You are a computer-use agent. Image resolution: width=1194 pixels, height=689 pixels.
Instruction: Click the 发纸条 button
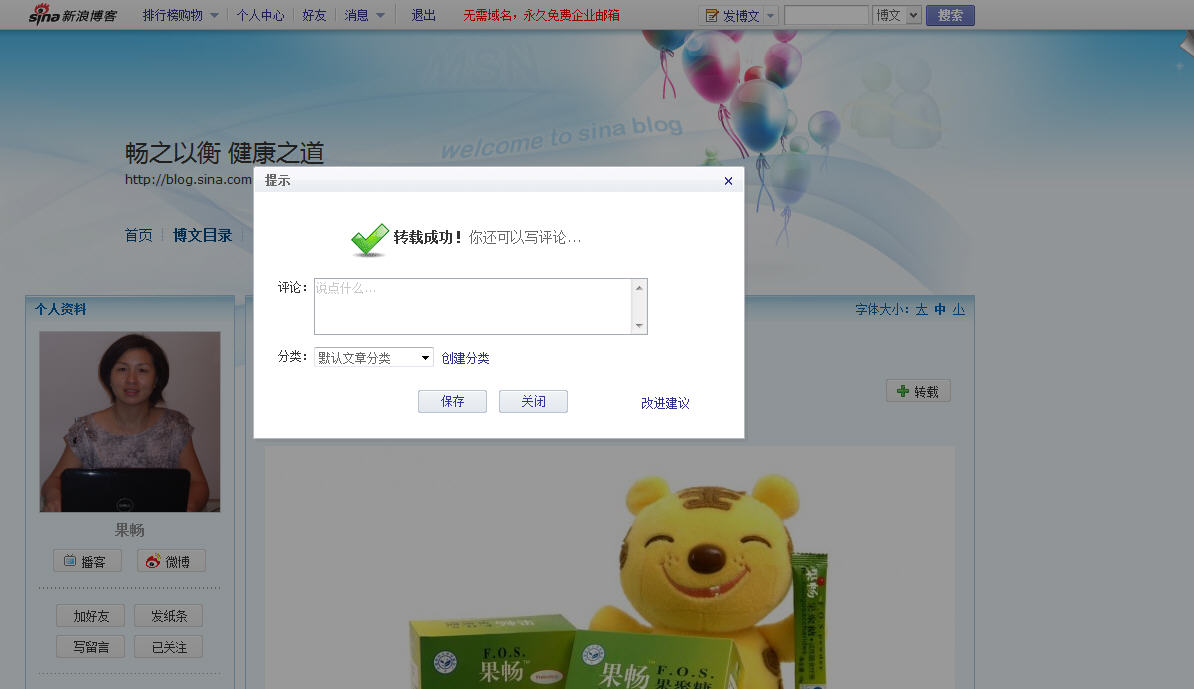[168, 616]
